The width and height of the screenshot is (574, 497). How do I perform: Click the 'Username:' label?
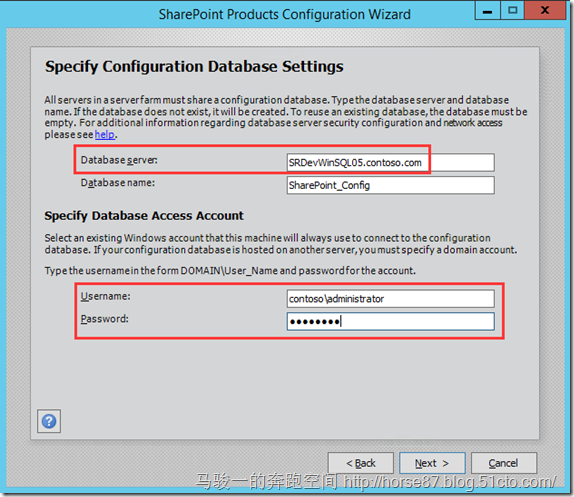point(105,296)
